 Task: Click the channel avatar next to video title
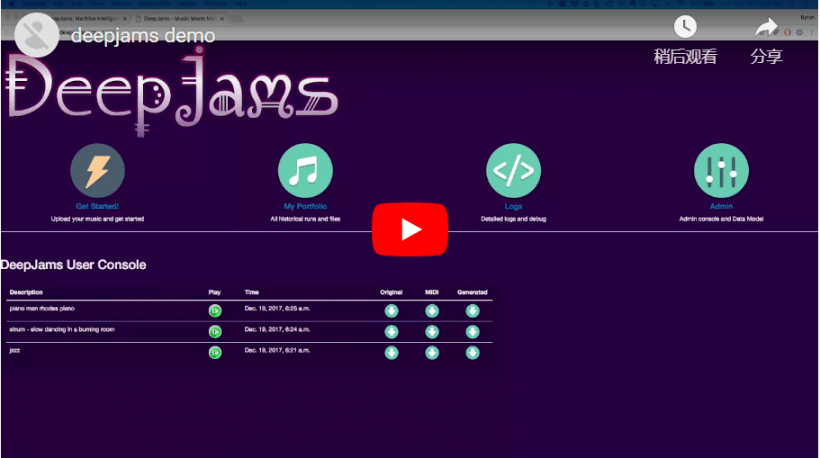click(37, 35)
